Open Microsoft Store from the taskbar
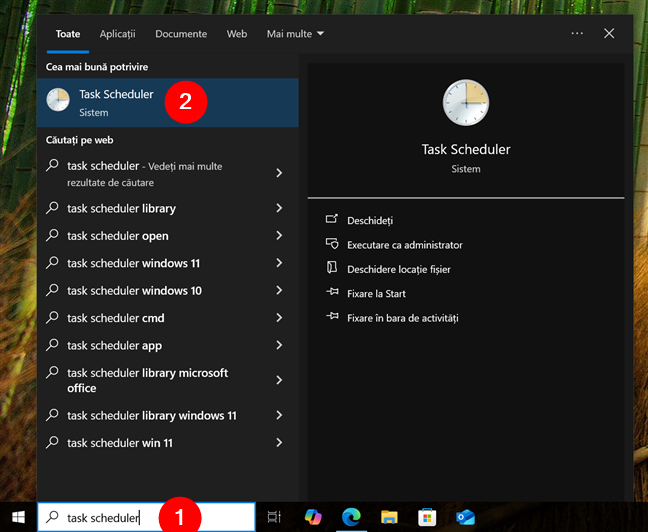Viewport: 648px width, 532px height. 427,517
